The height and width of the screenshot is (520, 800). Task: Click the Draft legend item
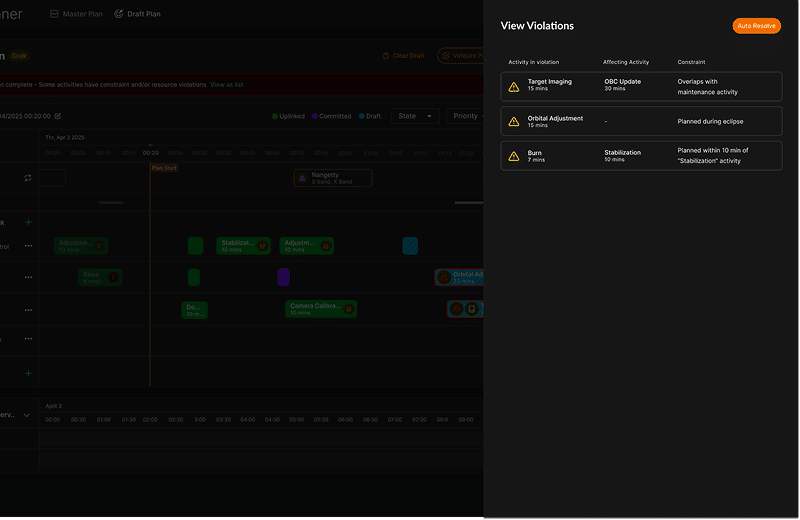click(370, 116)
